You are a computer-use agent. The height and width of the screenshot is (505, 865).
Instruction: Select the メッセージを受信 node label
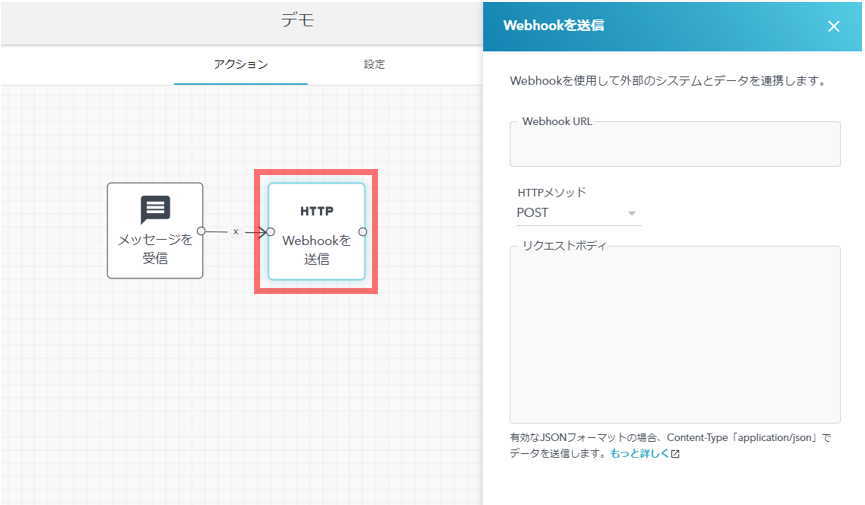coord(155,249)
